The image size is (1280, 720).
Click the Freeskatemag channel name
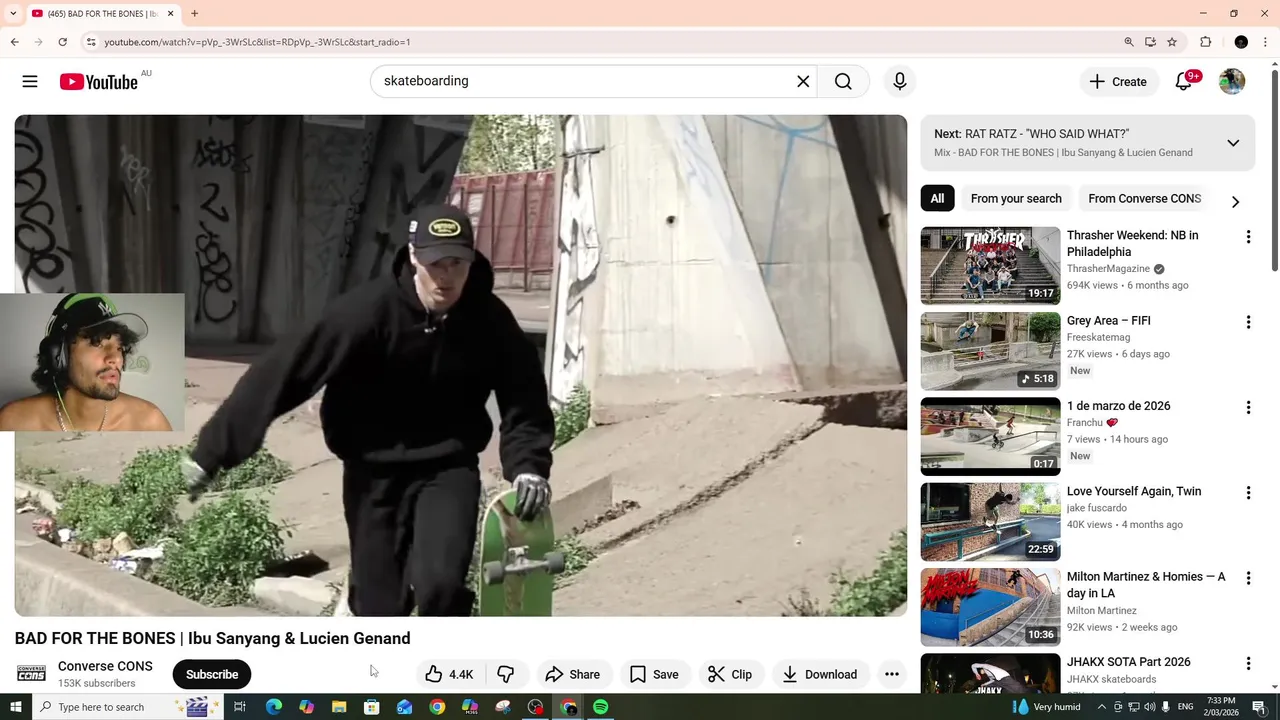tap(1098, 337)
